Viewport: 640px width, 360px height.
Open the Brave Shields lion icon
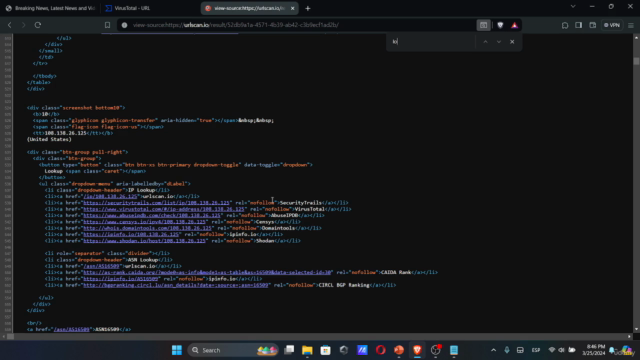coord(500,25)
